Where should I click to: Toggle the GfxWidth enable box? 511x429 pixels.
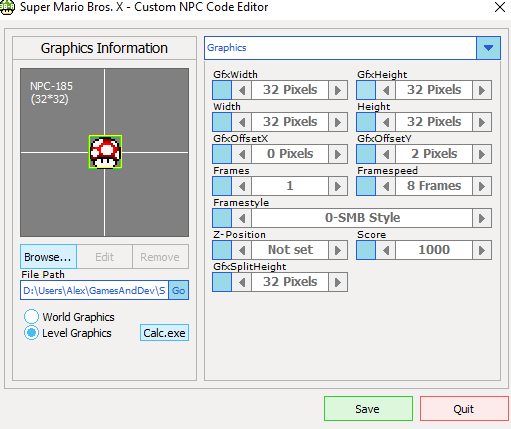point(222,90)
